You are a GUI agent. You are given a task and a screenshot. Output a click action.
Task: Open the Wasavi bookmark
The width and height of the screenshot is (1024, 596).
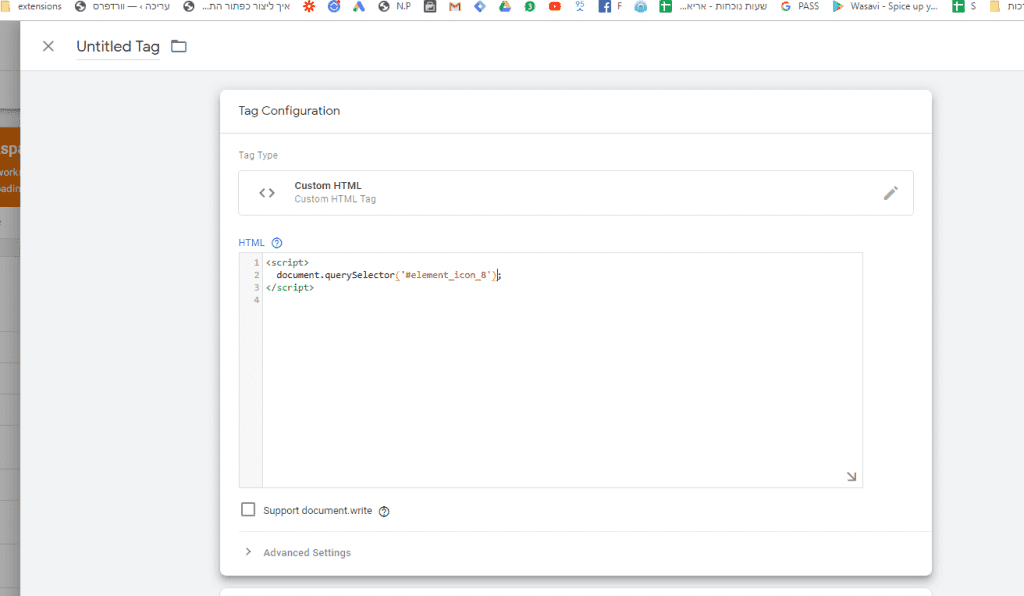point(885,6)
